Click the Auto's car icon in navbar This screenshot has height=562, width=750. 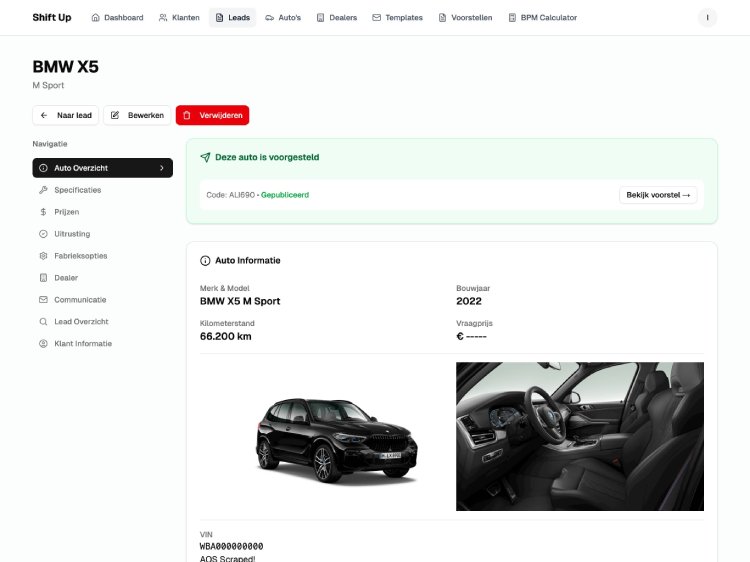pos(270,18)
